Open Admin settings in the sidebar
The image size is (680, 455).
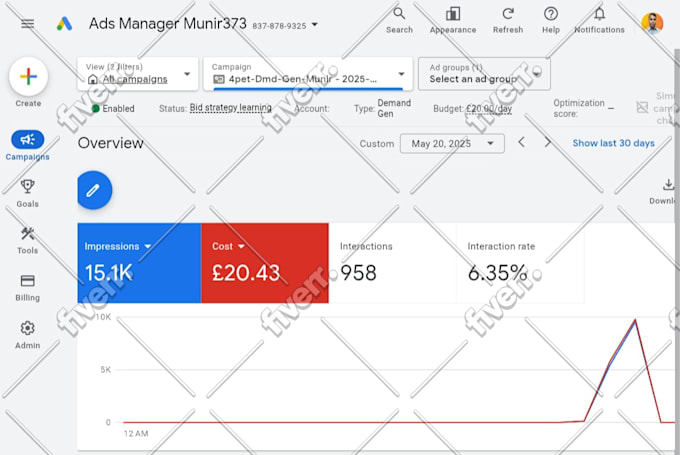pyautogui.click(x=27, y=335)
